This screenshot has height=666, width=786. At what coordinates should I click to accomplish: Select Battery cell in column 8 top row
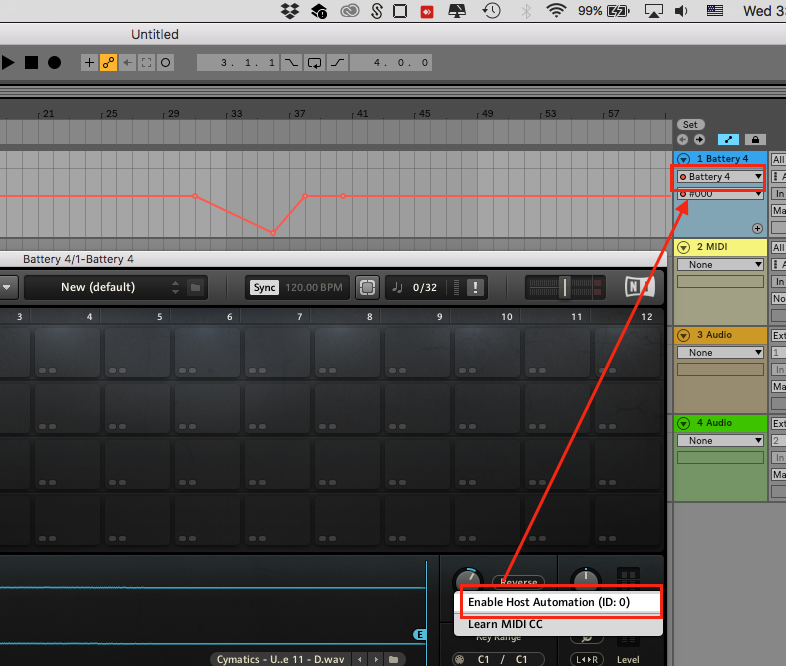347,351
